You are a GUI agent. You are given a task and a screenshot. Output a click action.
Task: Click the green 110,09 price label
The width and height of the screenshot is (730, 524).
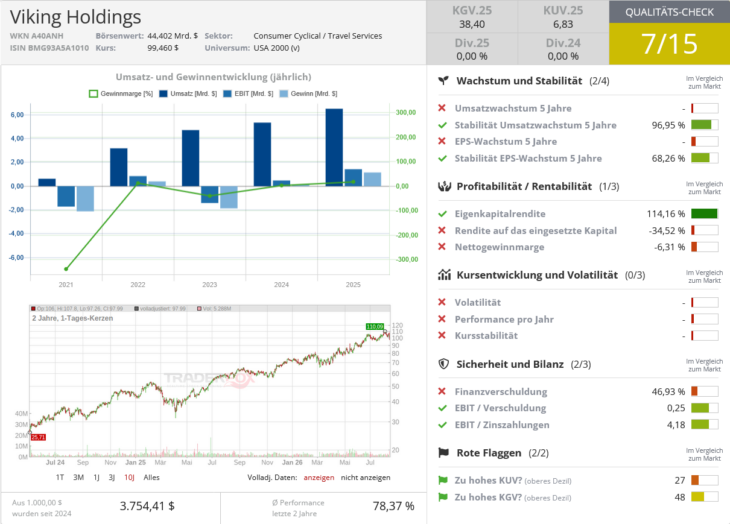coord(375,326)
